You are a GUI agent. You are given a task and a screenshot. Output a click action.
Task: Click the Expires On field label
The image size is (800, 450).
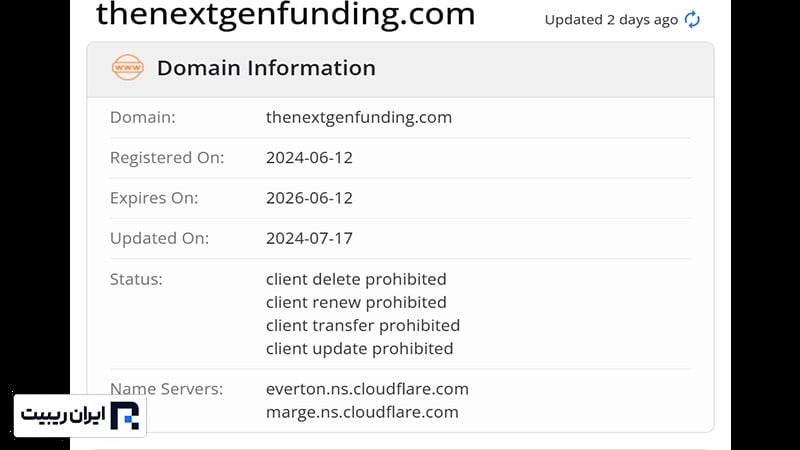(x=154, y=198)
